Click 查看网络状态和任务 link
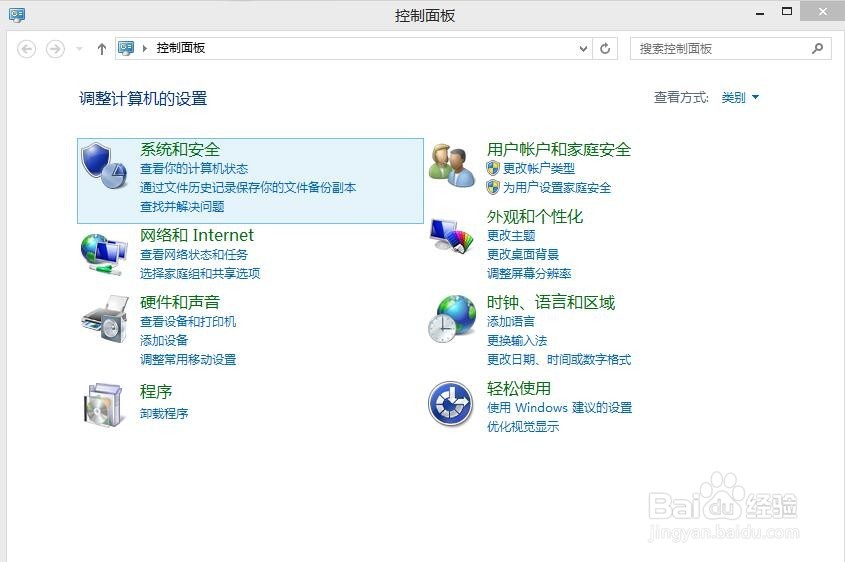The width and height of the screenshot is (845, 562). 194,254
